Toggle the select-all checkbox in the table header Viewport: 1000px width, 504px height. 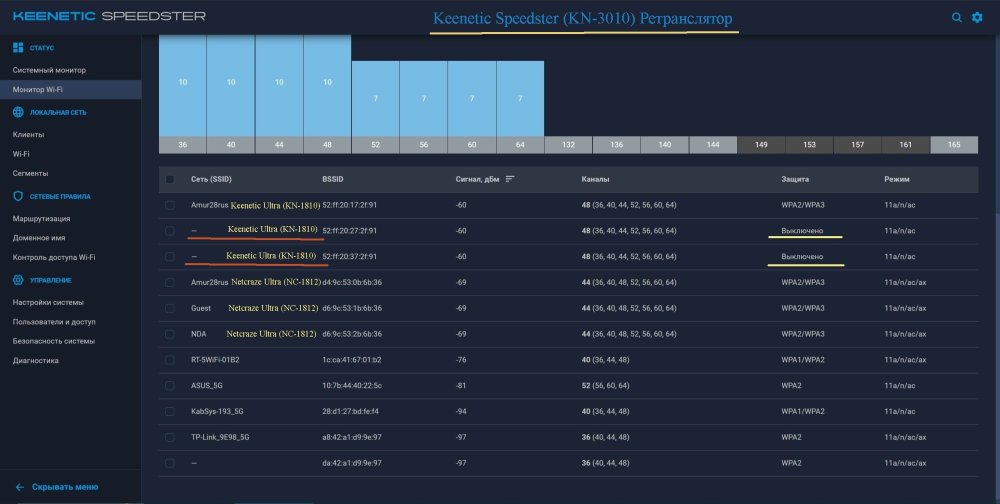click(170, 179)
